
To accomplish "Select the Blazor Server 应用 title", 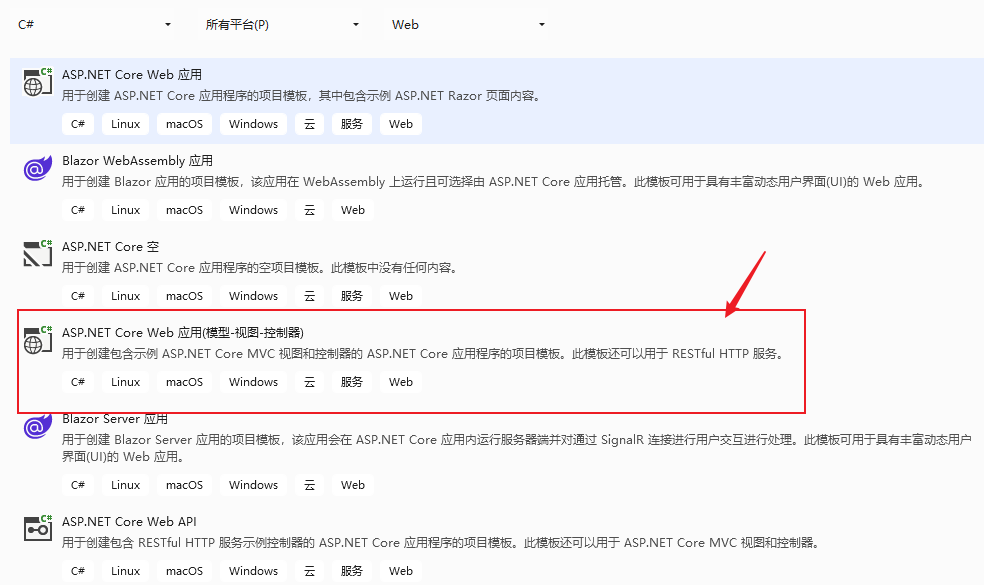I will [x=115, y=419].
